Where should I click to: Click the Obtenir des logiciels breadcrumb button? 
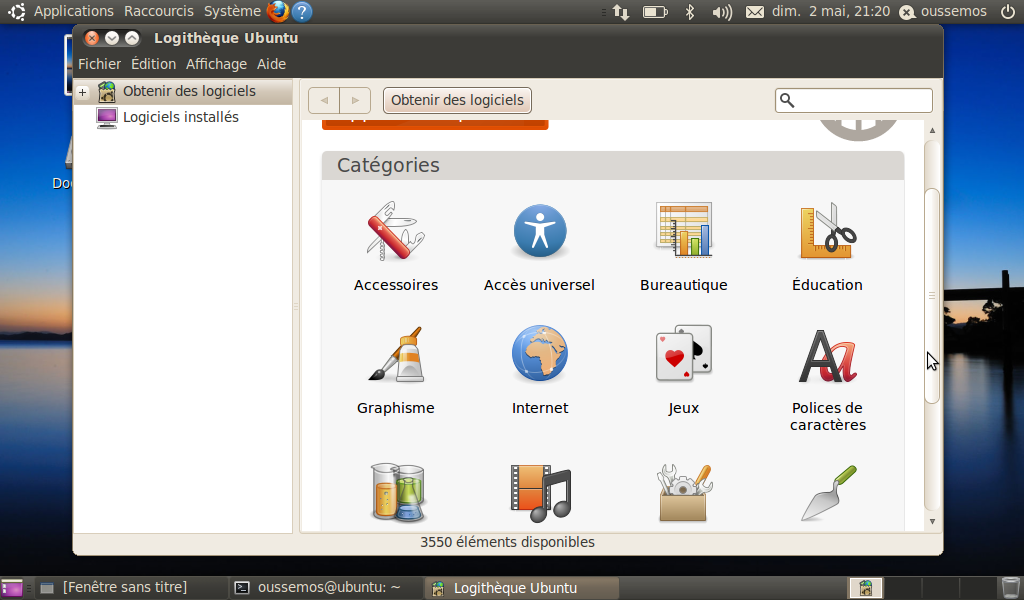tap(457, 100)
